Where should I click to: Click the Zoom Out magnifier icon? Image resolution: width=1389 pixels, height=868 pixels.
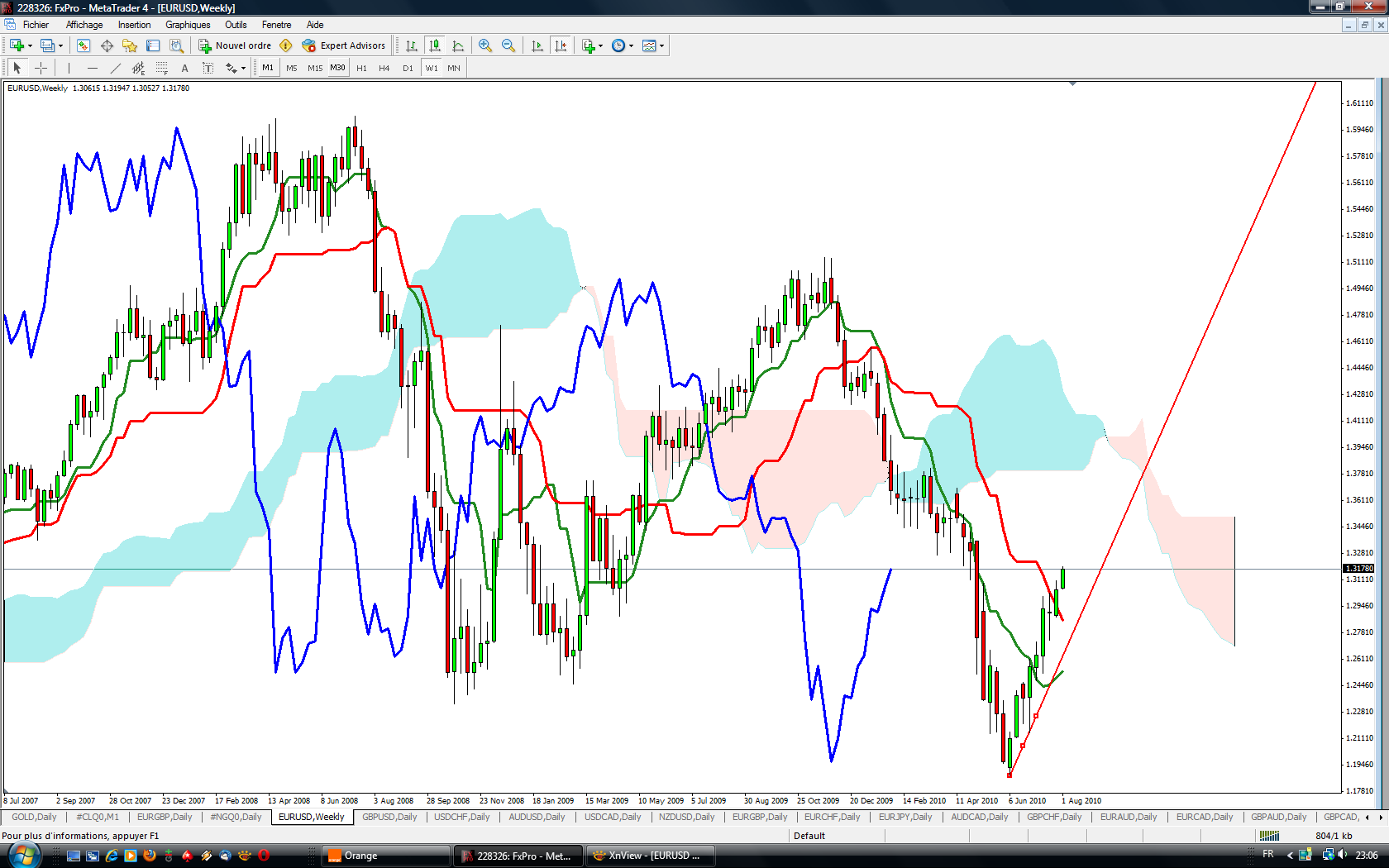(508, 45)
